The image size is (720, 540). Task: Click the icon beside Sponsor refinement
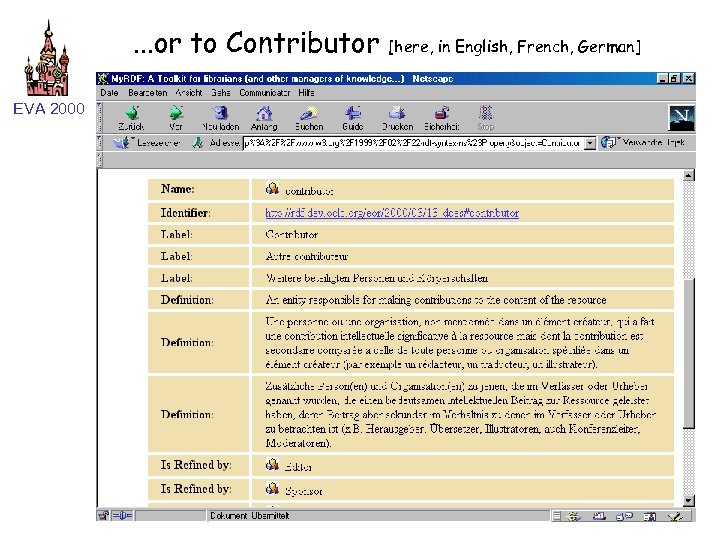[272, 489]
